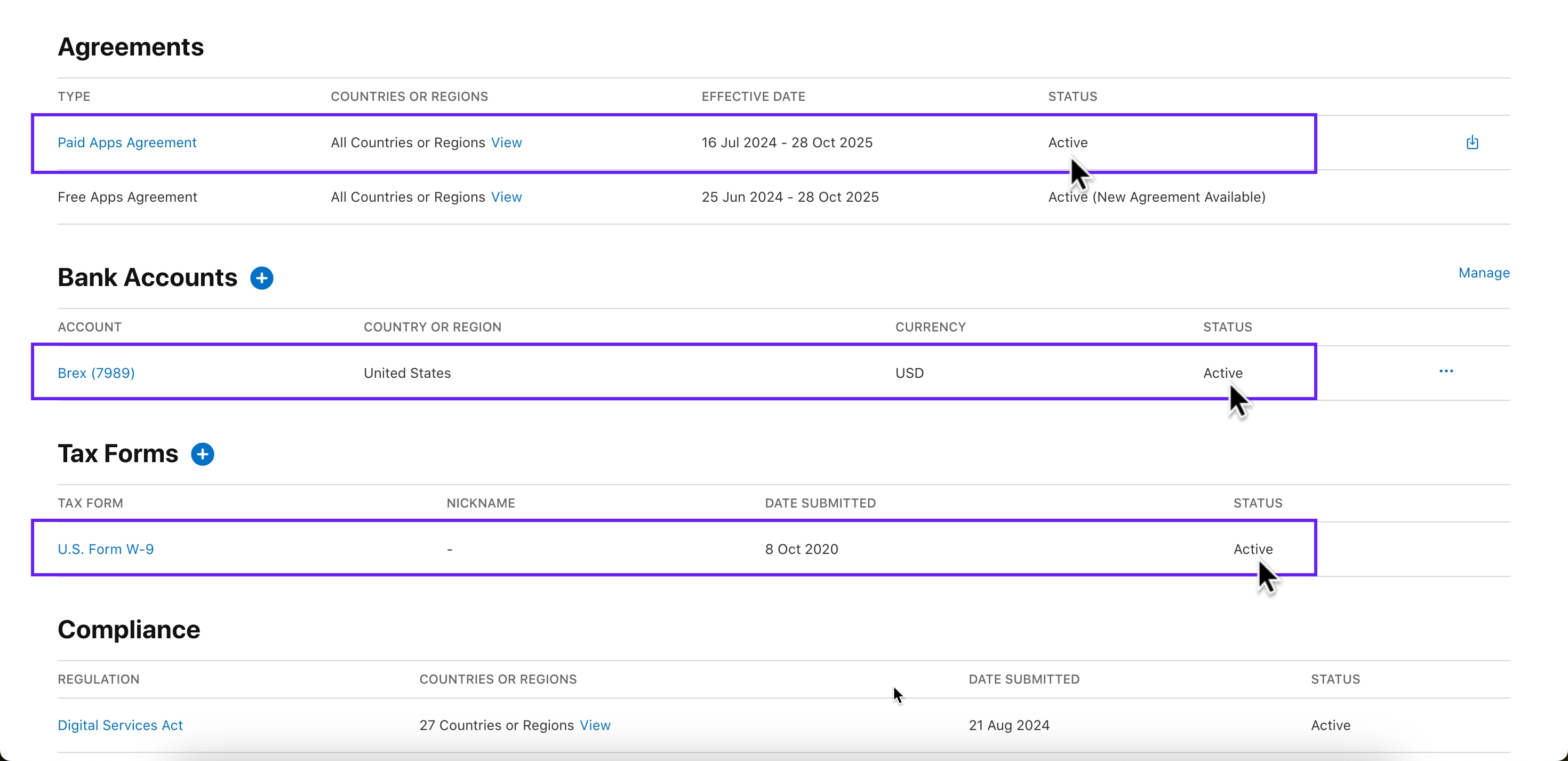Click the Agreements section heading
This screenshot has width=1568, height=761.
tap(130, 47)
